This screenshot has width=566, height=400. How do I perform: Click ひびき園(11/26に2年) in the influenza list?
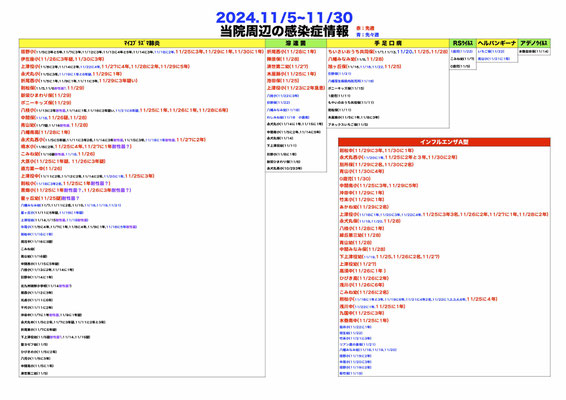pos(364,278)
